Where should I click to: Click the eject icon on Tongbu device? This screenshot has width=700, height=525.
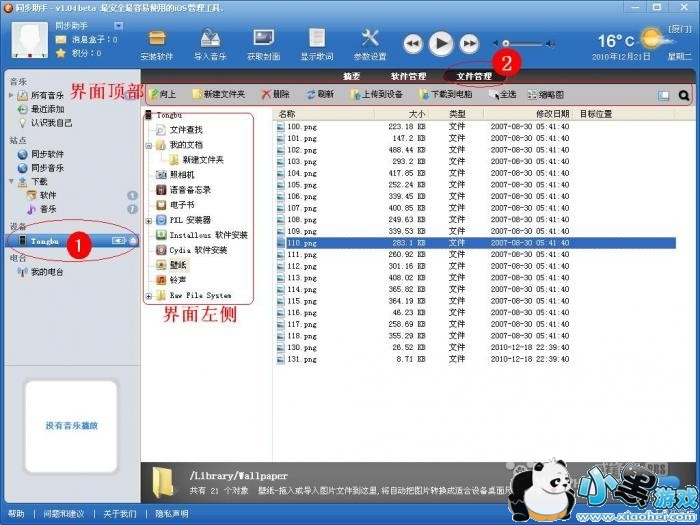133,241
